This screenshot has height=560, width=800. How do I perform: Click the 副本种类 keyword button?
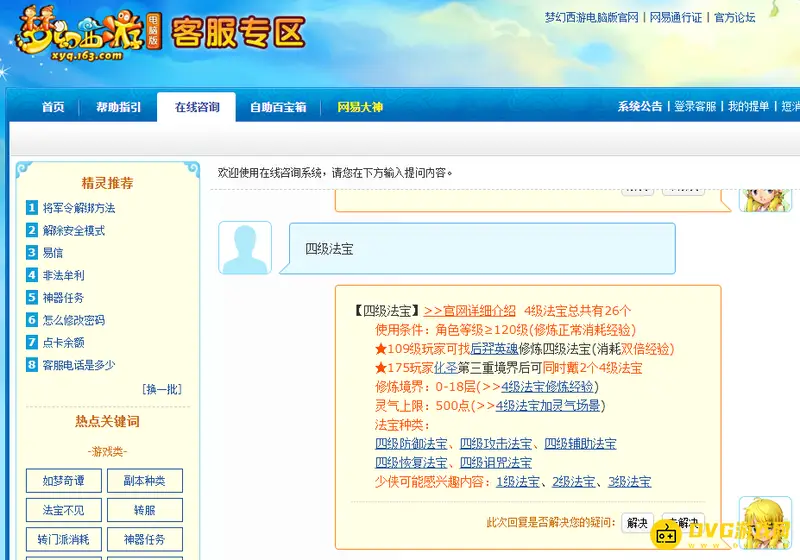pyautogui.click(x=145, y=481)
